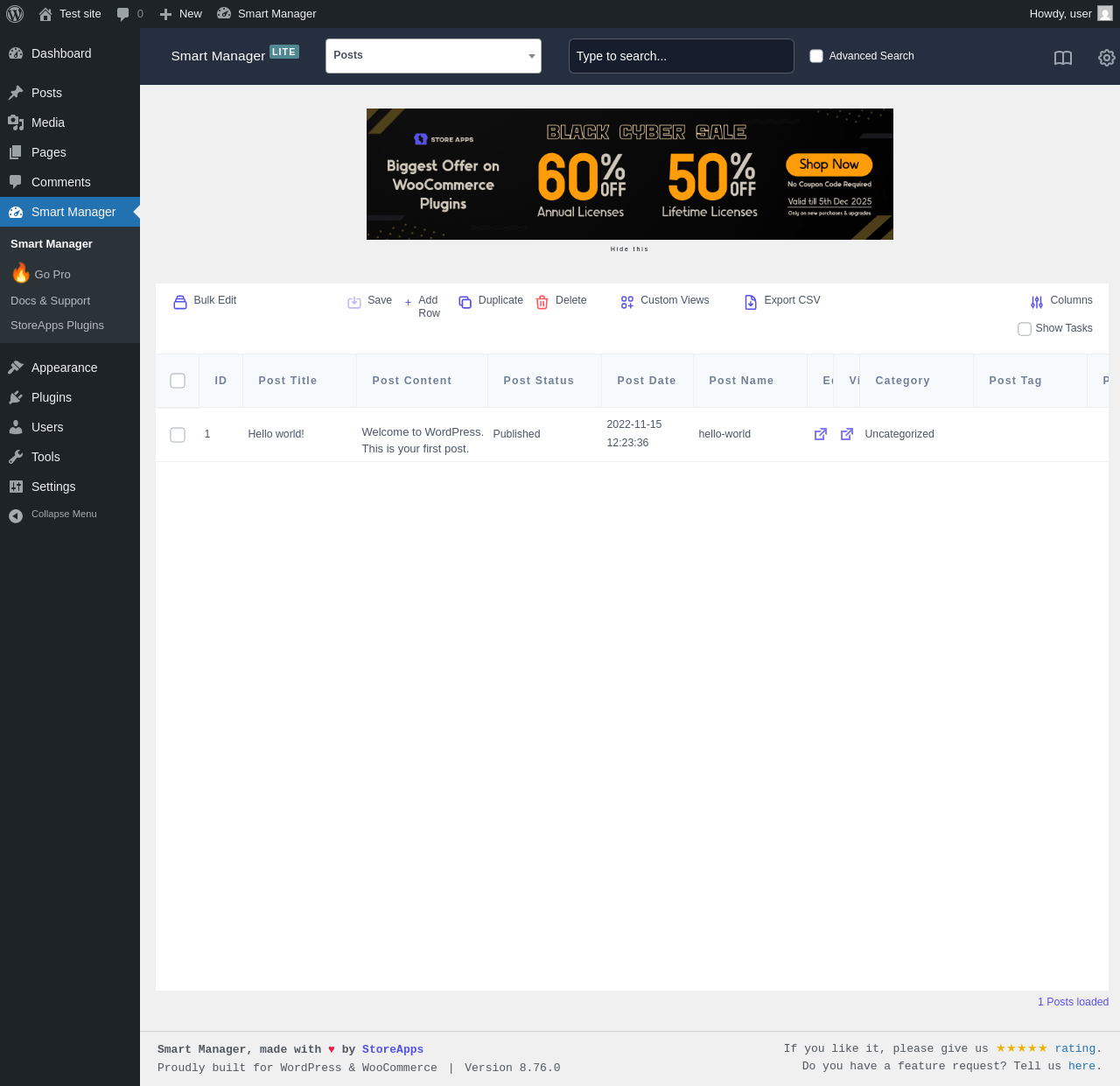Click New in the admin bar
Viewport: 1120px width, 1086px height.
(180, 14)
